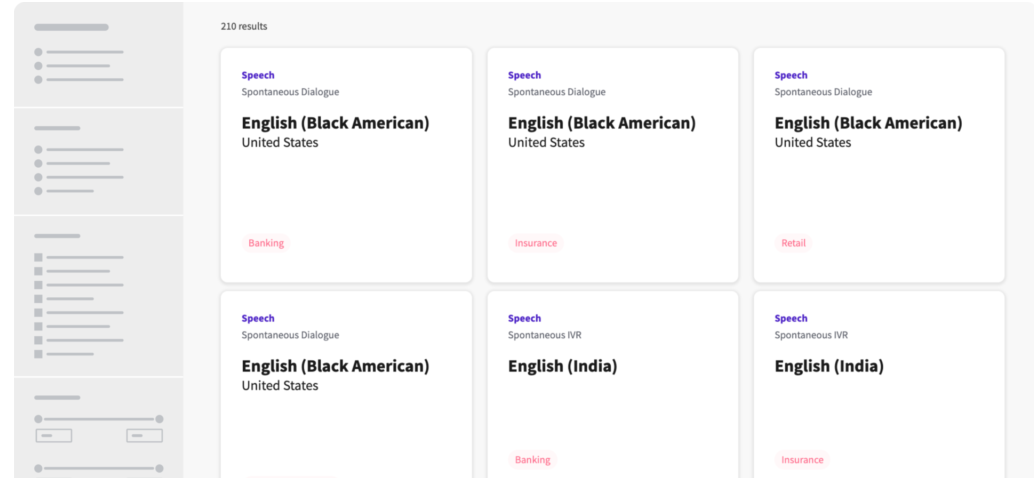Select the Retail tag on the English (Black American) card
1034x478 pixels.
[793, 243]
